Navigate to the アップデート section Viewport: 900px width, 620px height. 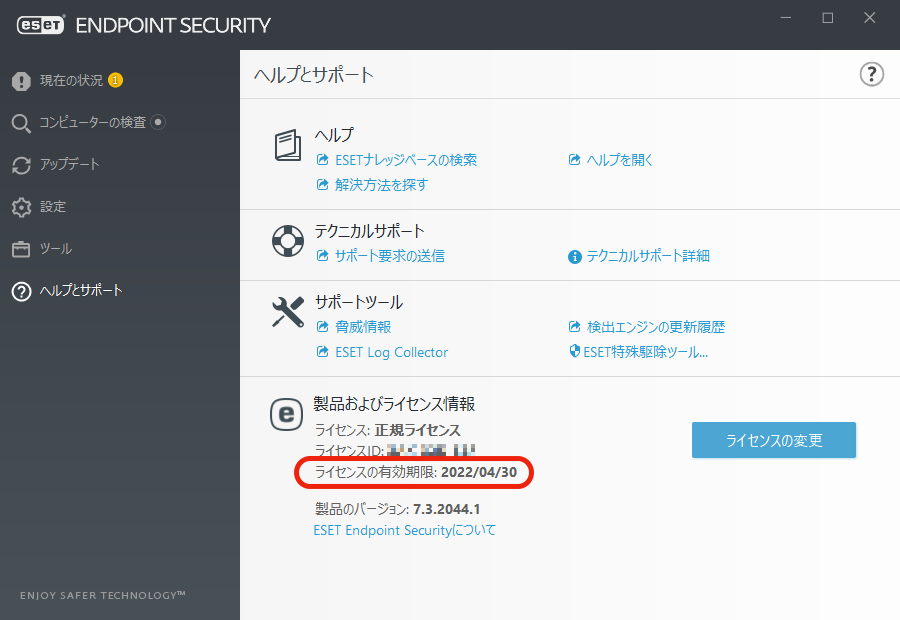[67, 165]
